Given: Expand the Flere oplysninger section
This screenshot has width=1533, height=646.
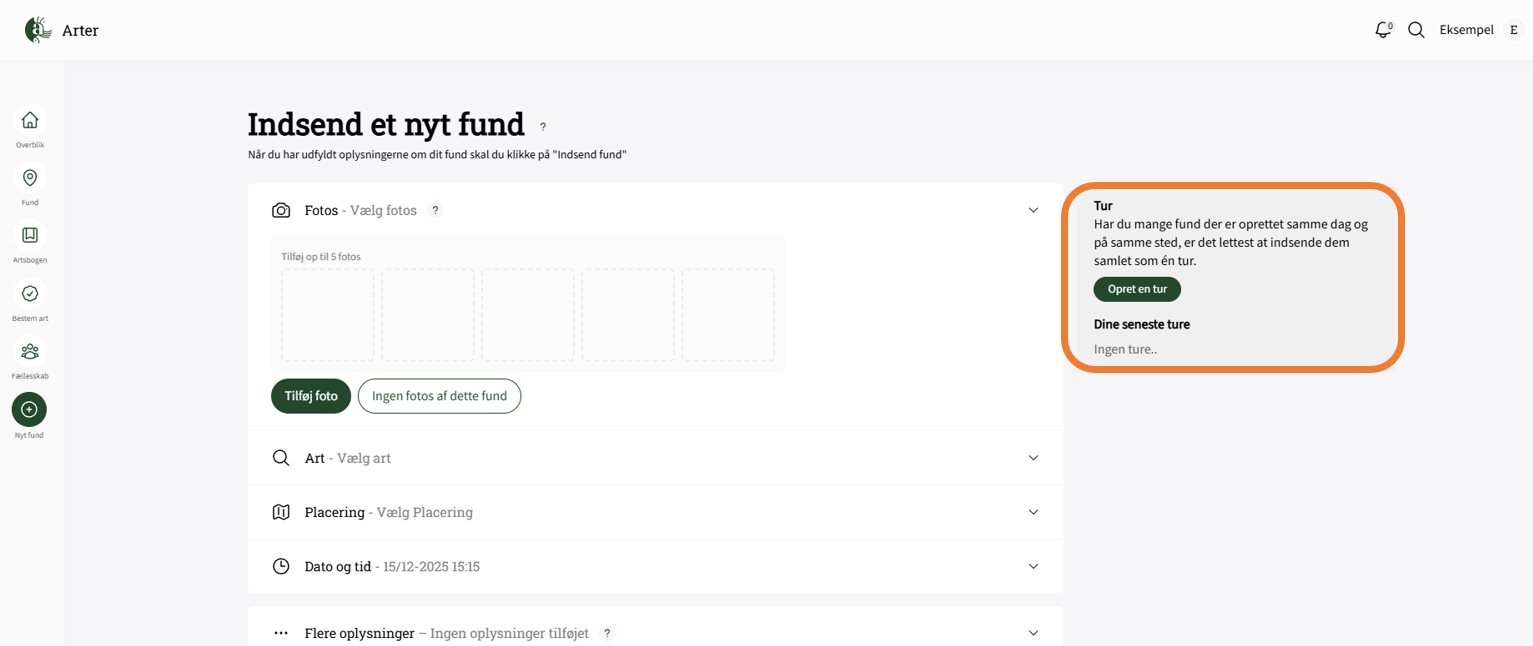Looking at the screenshot, I should click(1033, 633).
